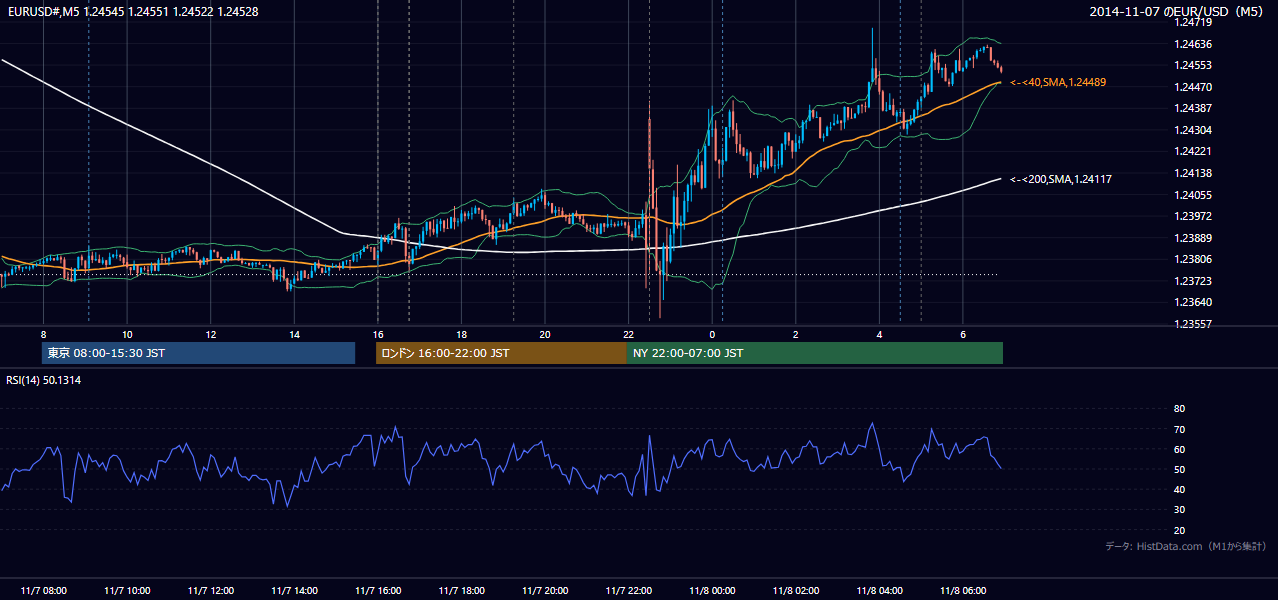Click the '2014-11-07 のEUR/USD (M5)' chart title
Viewport: 1278px width, 600px height.
coord(1177,11)
